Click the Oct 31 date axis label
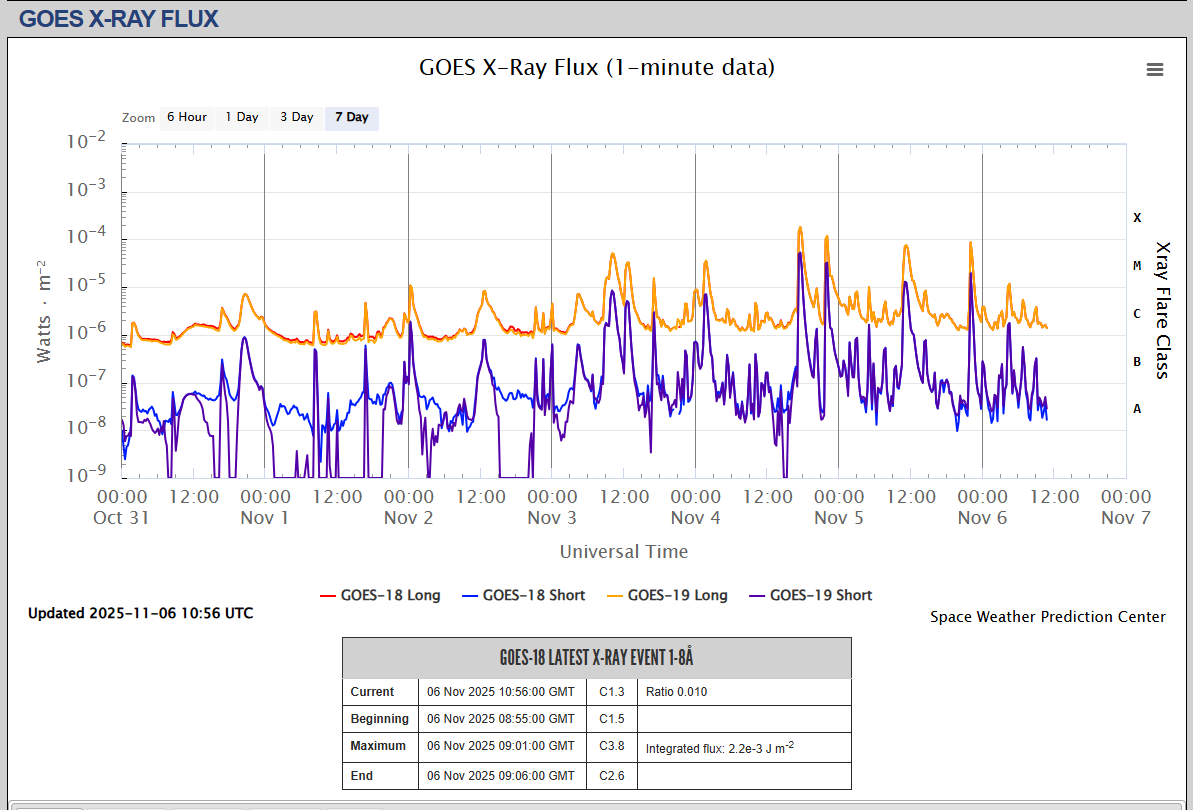 click(x=121, y=517)
